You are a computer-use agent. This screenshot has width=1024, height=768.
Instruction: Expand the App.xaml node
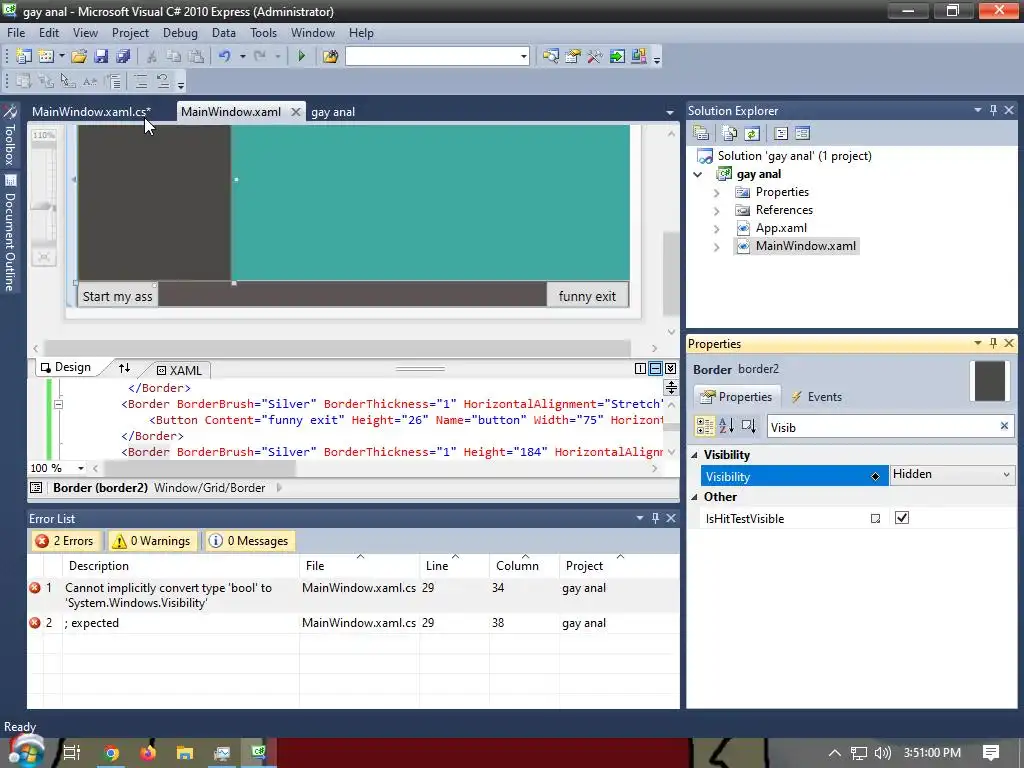pyautogui.click(x=716, y=229)
